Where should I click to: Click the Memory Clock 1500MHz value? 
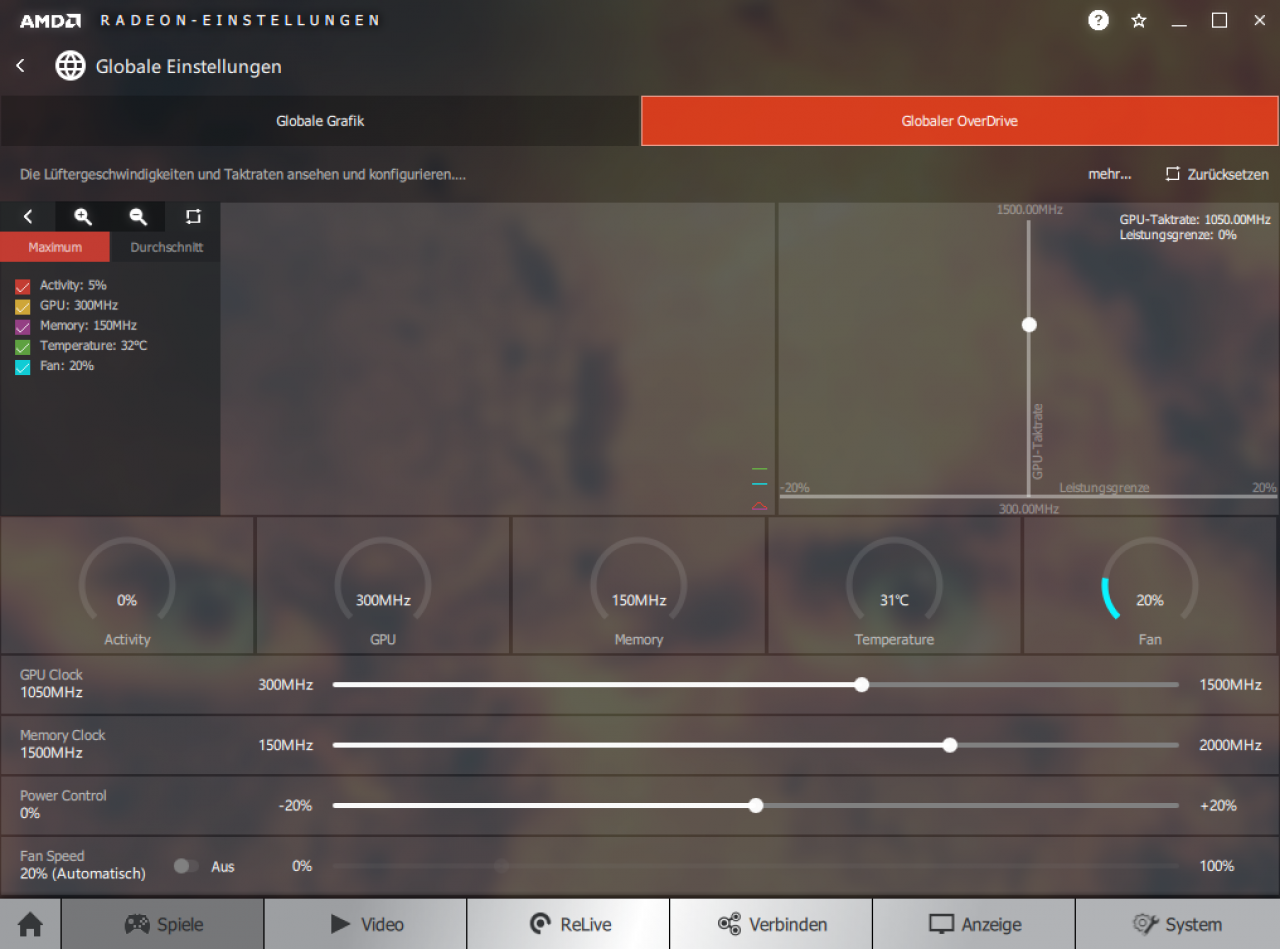tap(51, 753)
